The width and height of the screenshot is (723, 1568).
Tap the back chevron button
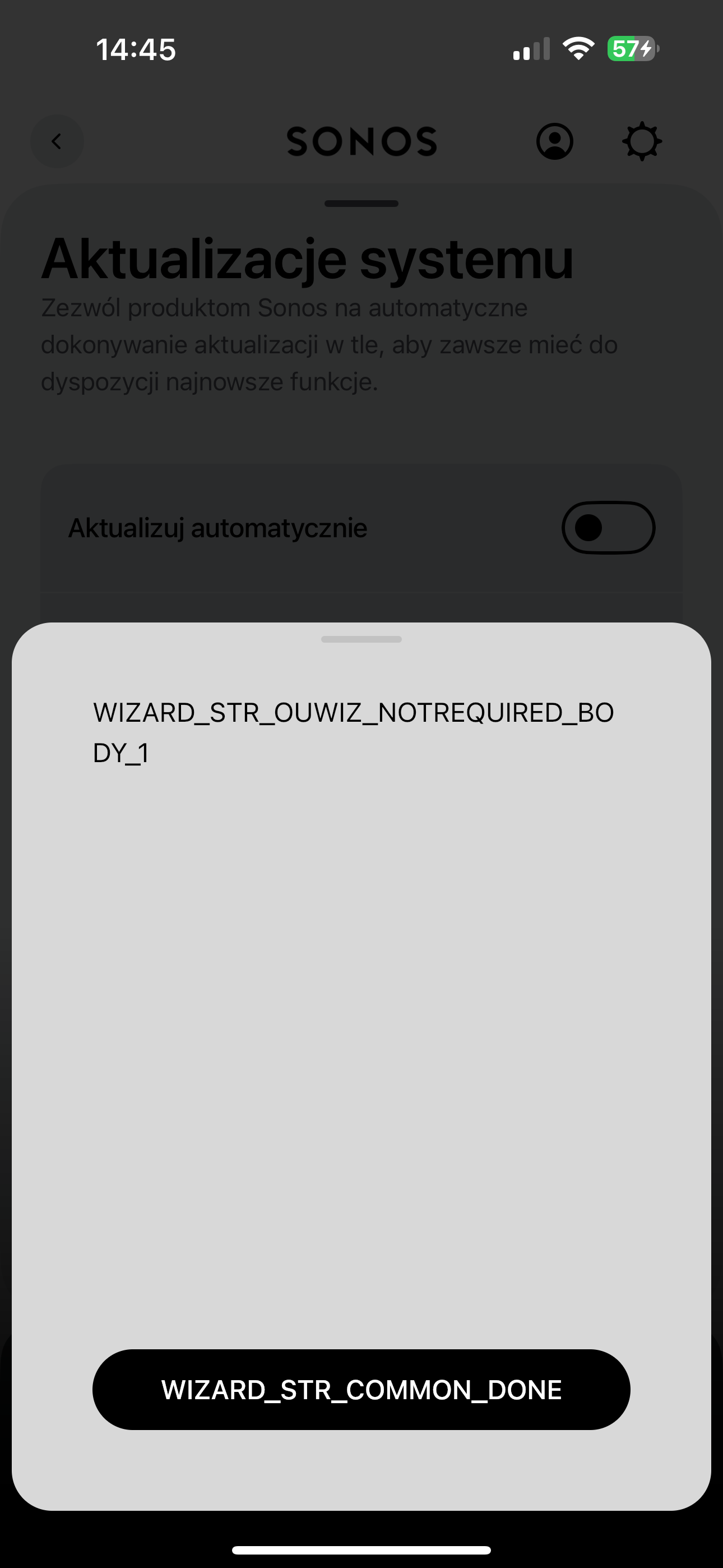tap(57, 141)
